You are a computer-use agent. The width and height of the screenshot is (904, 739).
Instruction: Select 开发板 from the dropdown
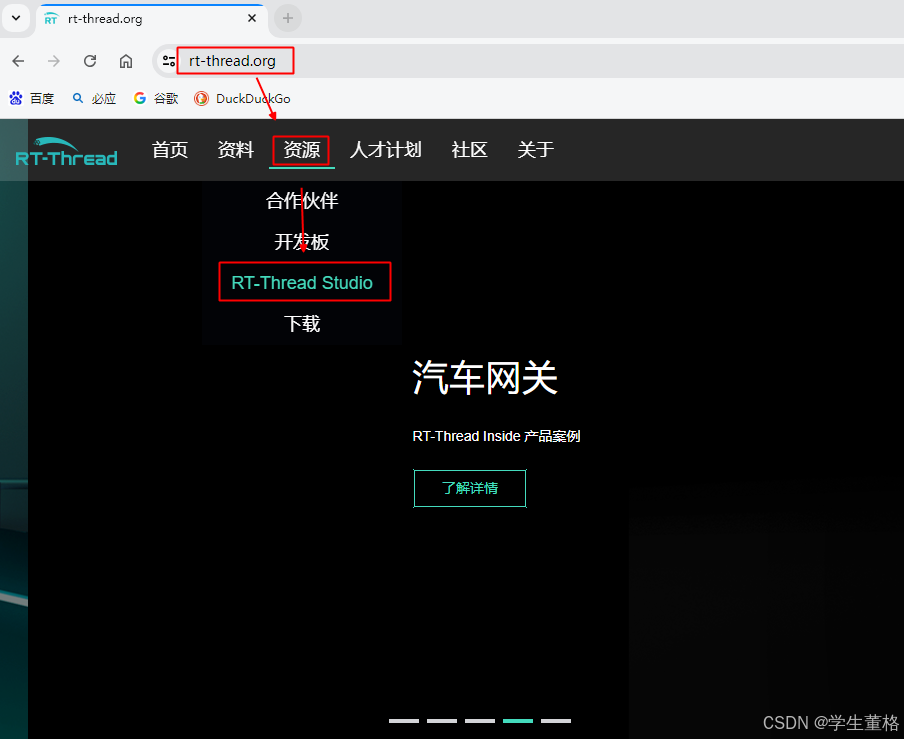(x=302, y=242)
